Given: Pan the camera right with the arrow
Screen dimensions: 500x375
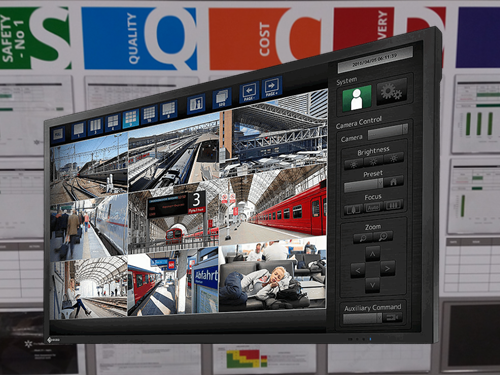Looking at the screenshot, I should tap(387, 268).
